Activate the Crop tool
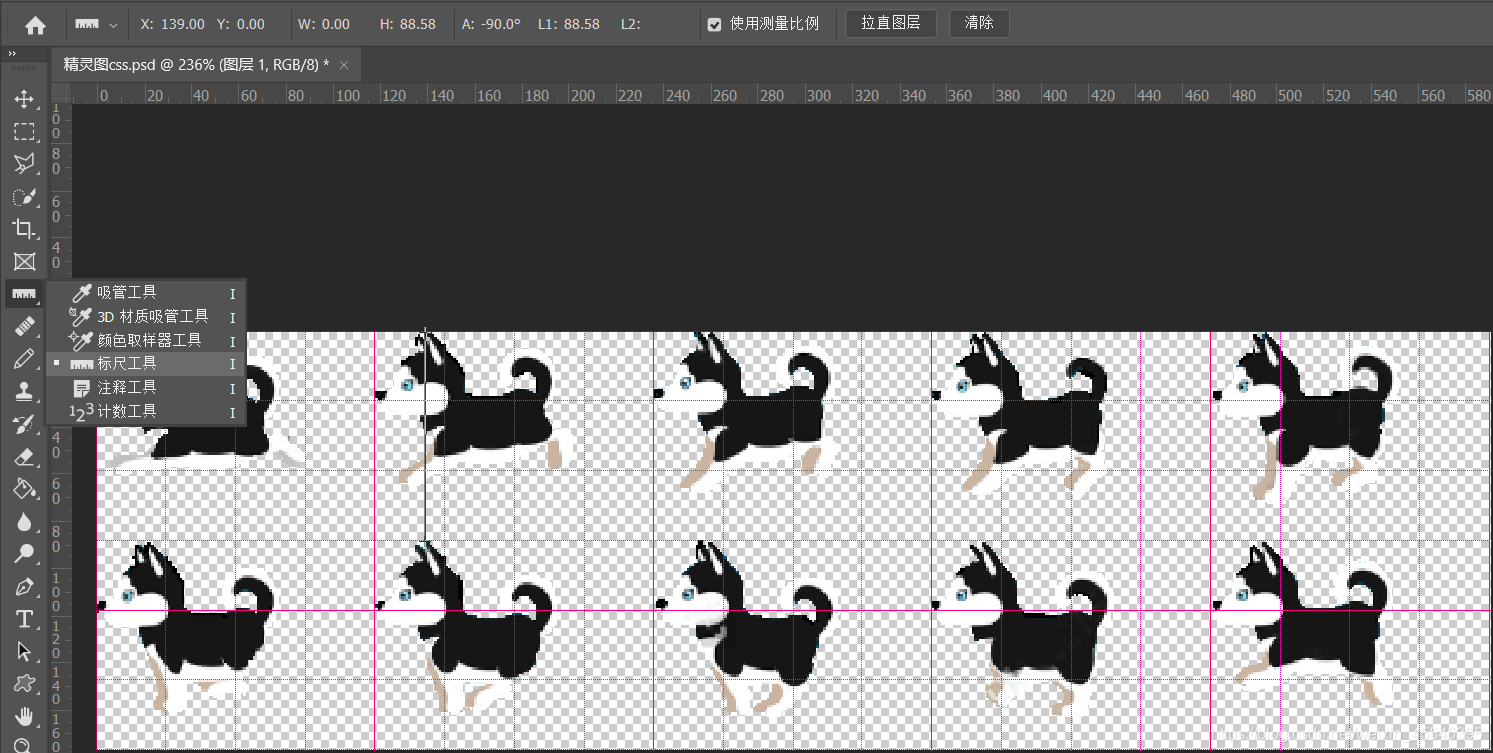 24,229
